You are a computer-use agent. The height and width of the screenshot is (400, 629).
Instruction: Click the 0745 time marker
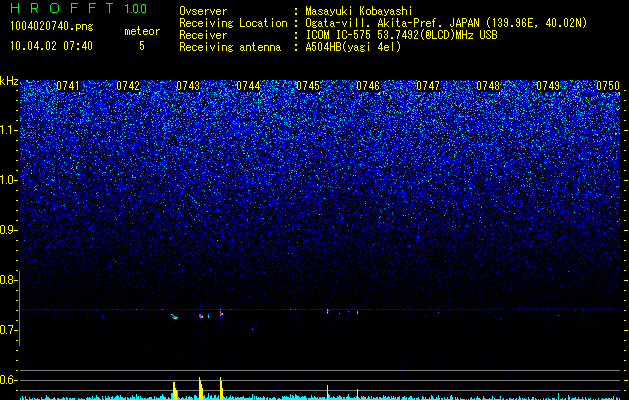point(308,86)
